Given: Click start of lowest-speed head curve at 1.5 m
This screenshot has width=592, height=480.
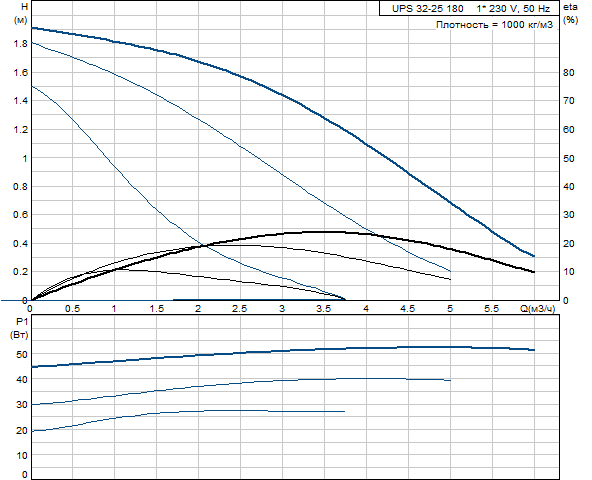Looking at the screenshot, I should (32, 87).
